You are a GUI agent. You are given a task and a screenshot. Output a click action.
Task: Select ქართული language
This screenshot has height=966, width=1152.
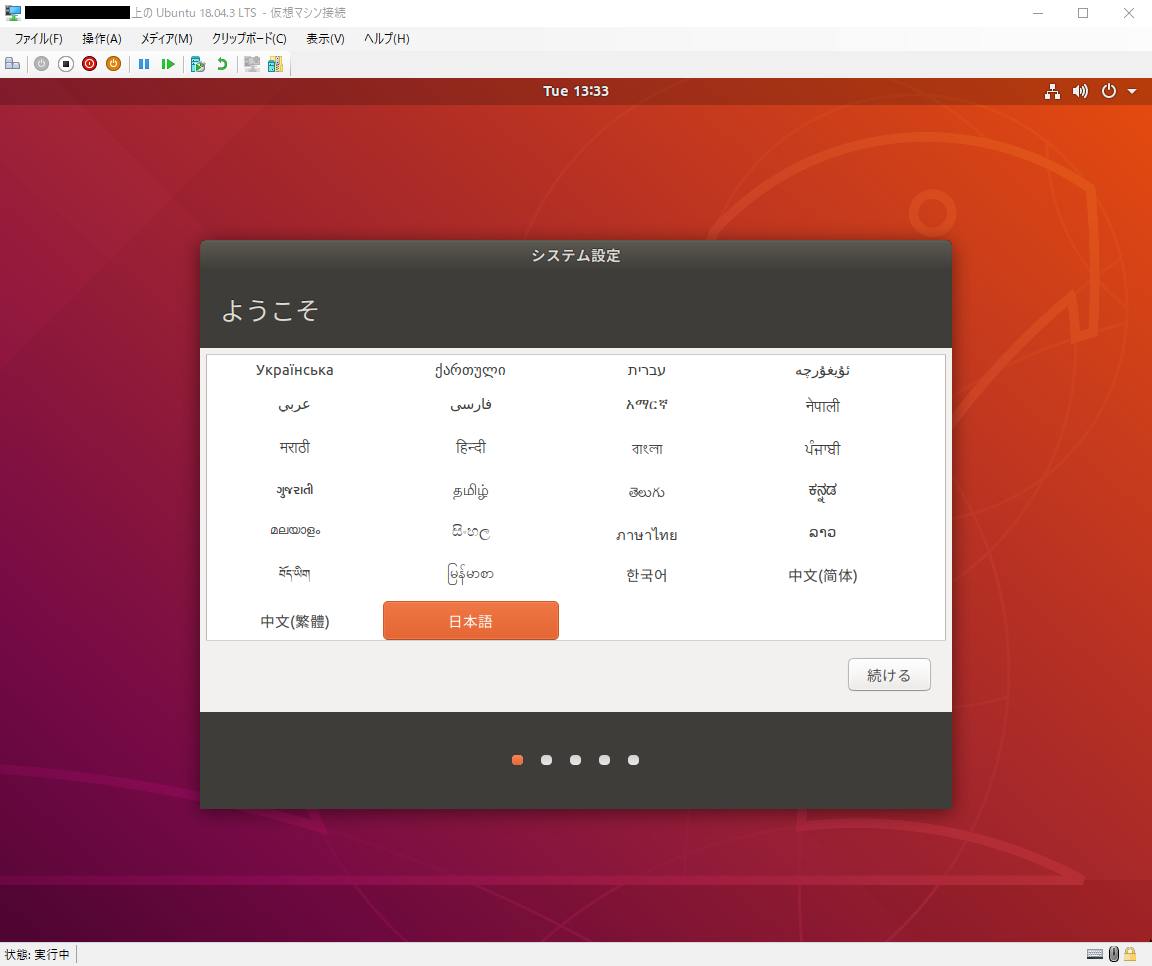click(470, 370)
